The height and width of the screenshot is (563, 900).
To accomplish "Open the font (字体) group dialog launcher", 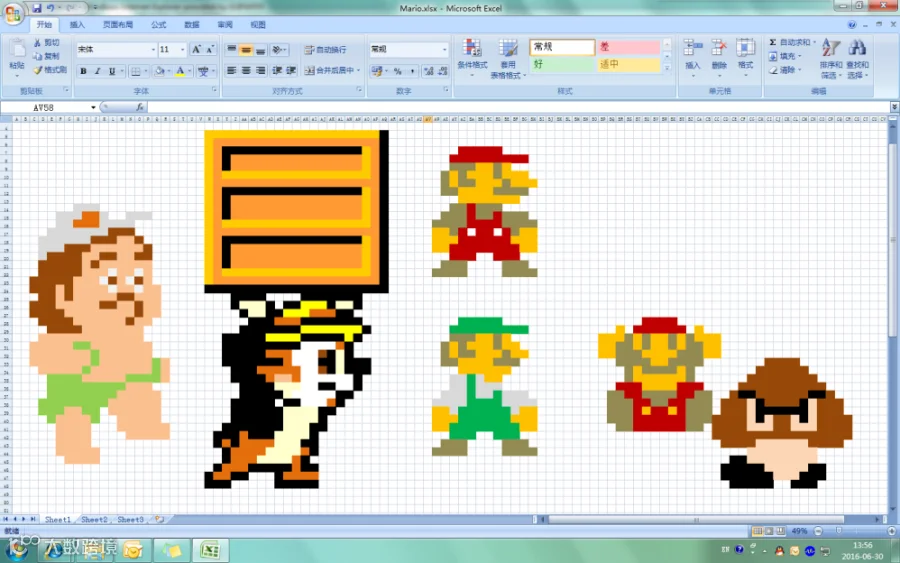I will [x=215, y=90].
